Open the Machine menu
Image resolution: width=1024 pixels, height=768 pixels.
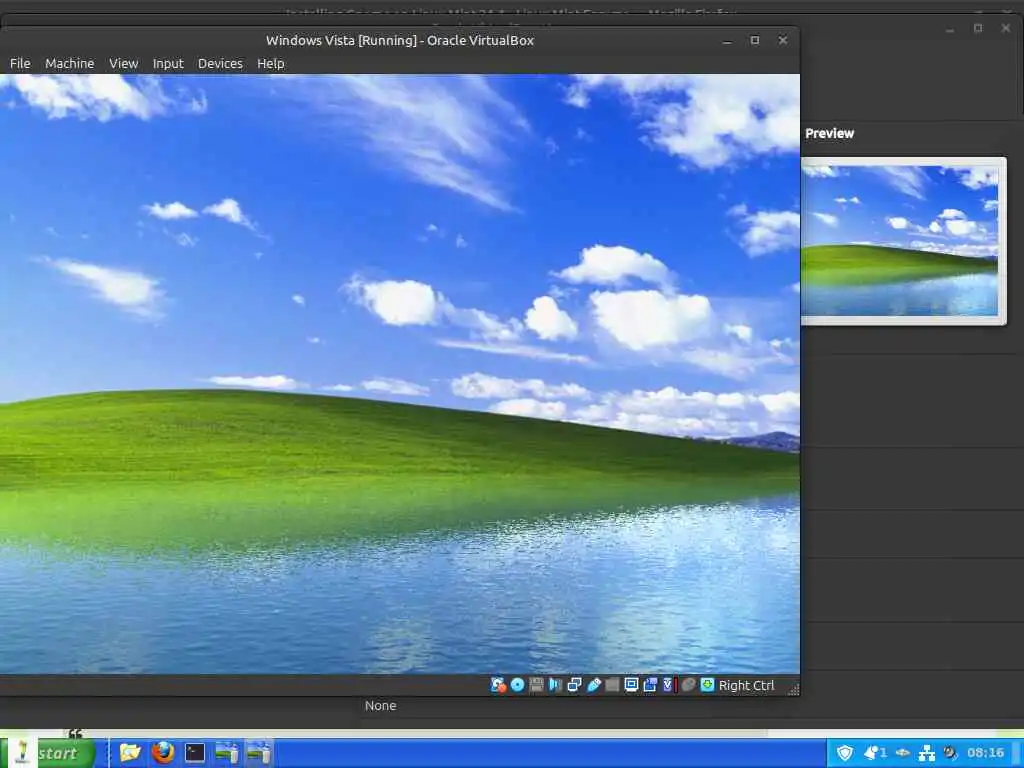pos(69,63)
